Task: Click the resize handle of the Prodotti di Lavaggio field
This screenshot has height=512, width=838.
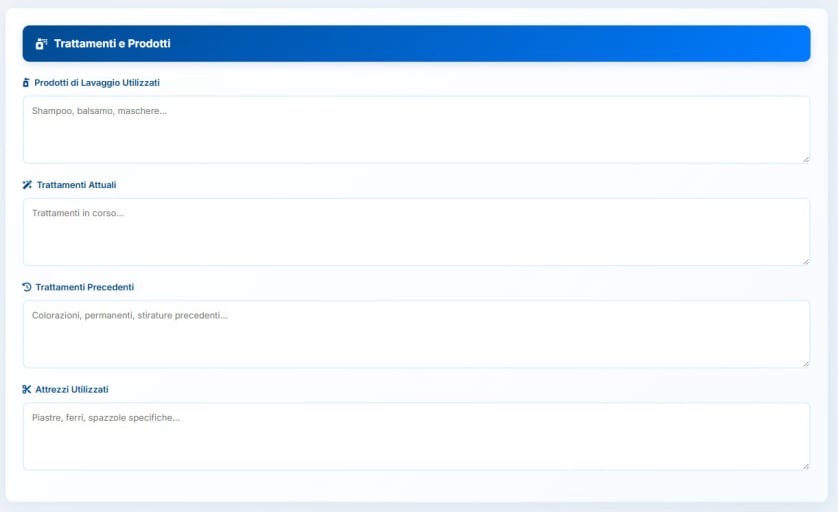Action: pyautogui.click(x=805, y=159)
